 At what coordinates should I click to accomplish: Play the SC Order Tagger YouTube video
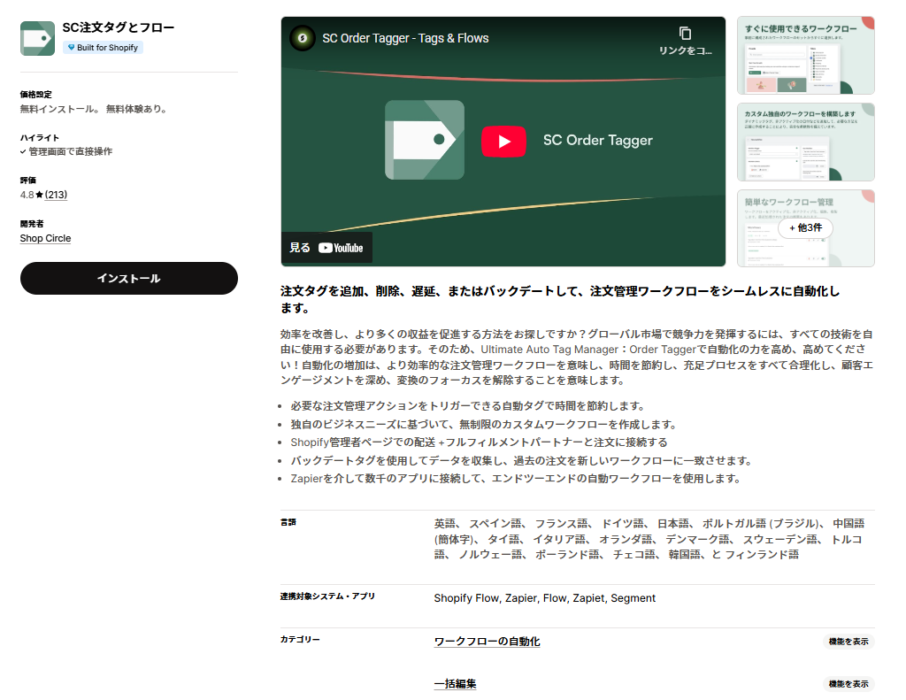tap(504, 142)
